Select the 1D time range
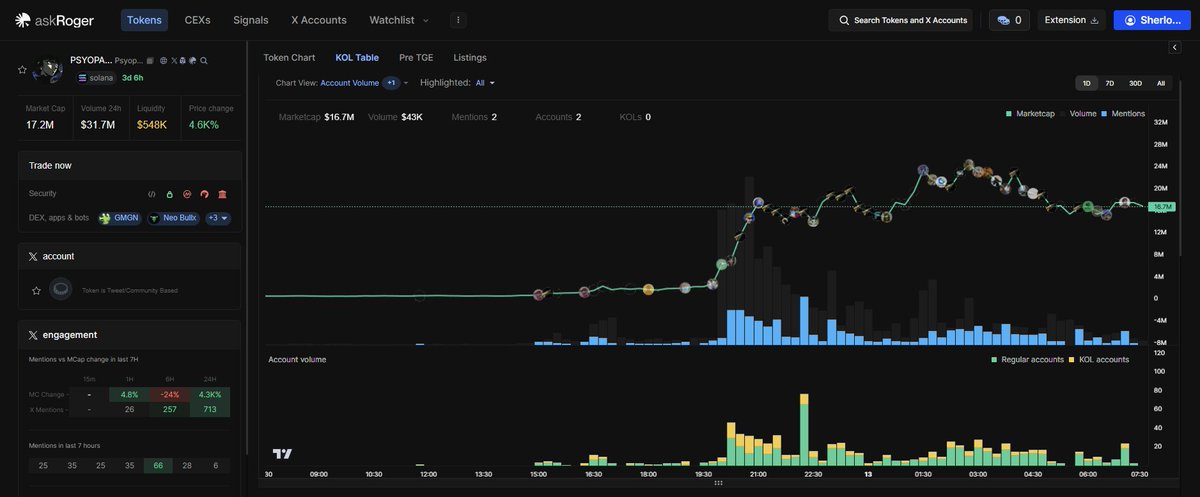The height and width of the screenshot is (497, 1200). pos(1087,83)
